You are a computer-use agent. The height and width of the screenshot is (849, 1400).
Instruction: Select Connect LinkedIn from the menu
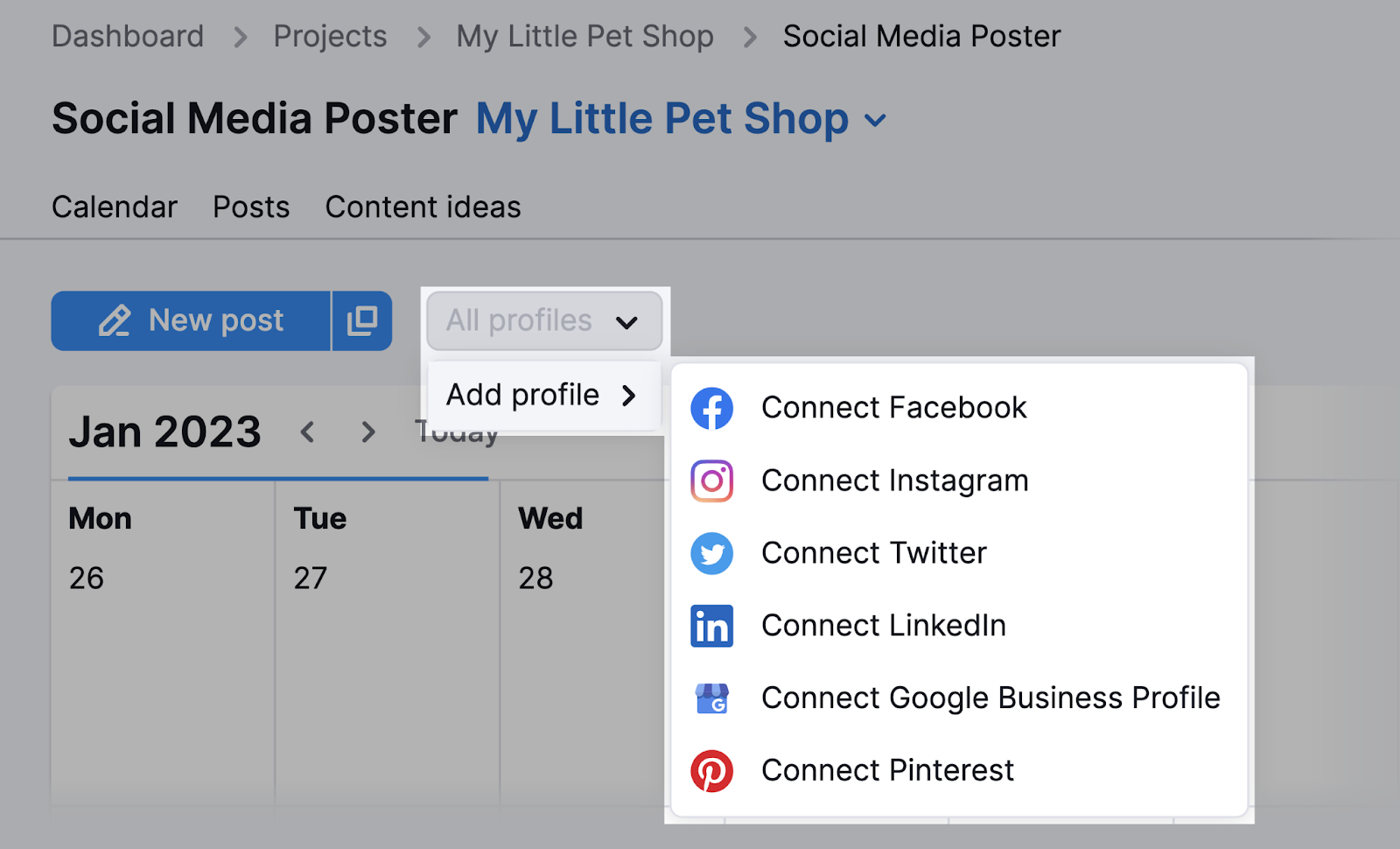pos(883,626)
